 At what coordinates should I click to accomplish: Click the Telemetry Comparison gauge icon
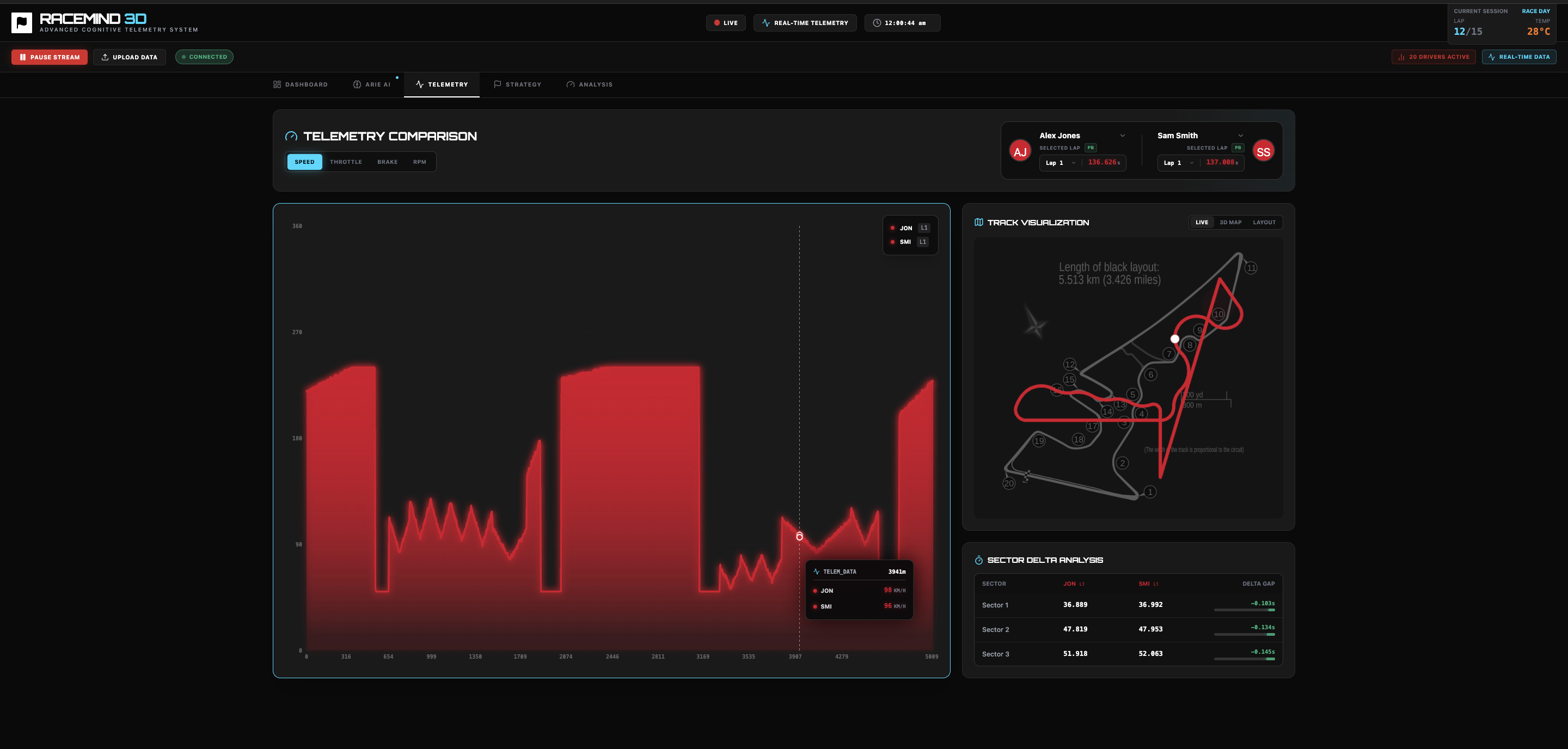tap(292, 136)
